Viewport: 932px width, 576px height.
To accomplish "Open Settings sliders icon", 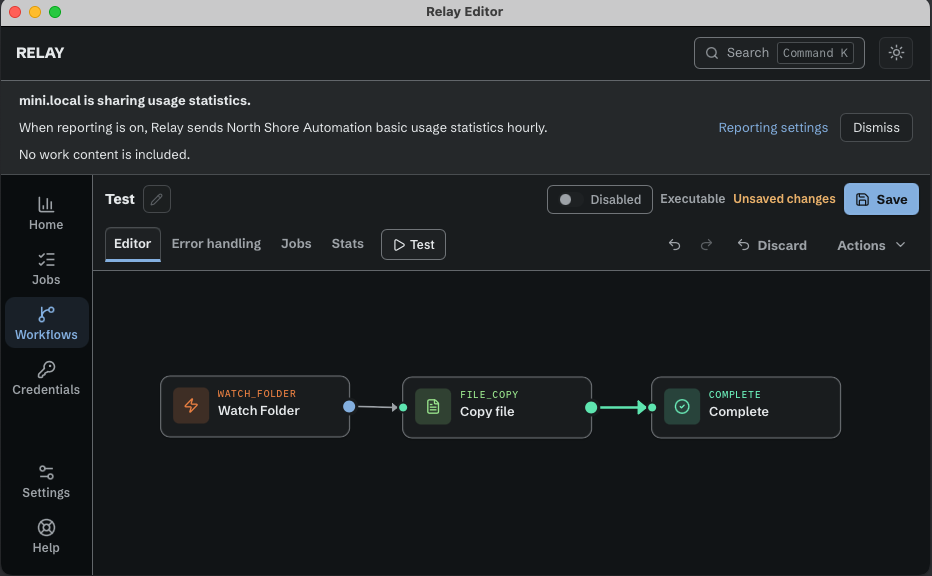I will [x=46, y=473].
